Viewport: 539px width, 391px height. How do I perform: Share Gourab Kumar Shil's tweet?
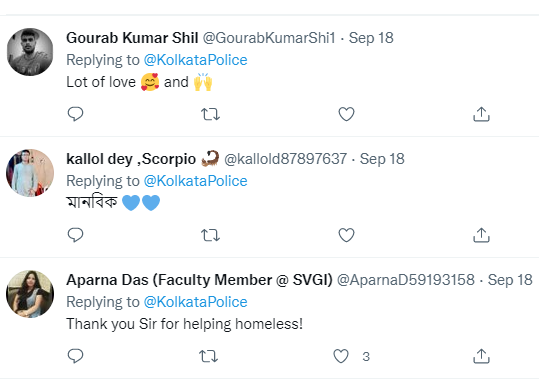click(x=481, y=114)
